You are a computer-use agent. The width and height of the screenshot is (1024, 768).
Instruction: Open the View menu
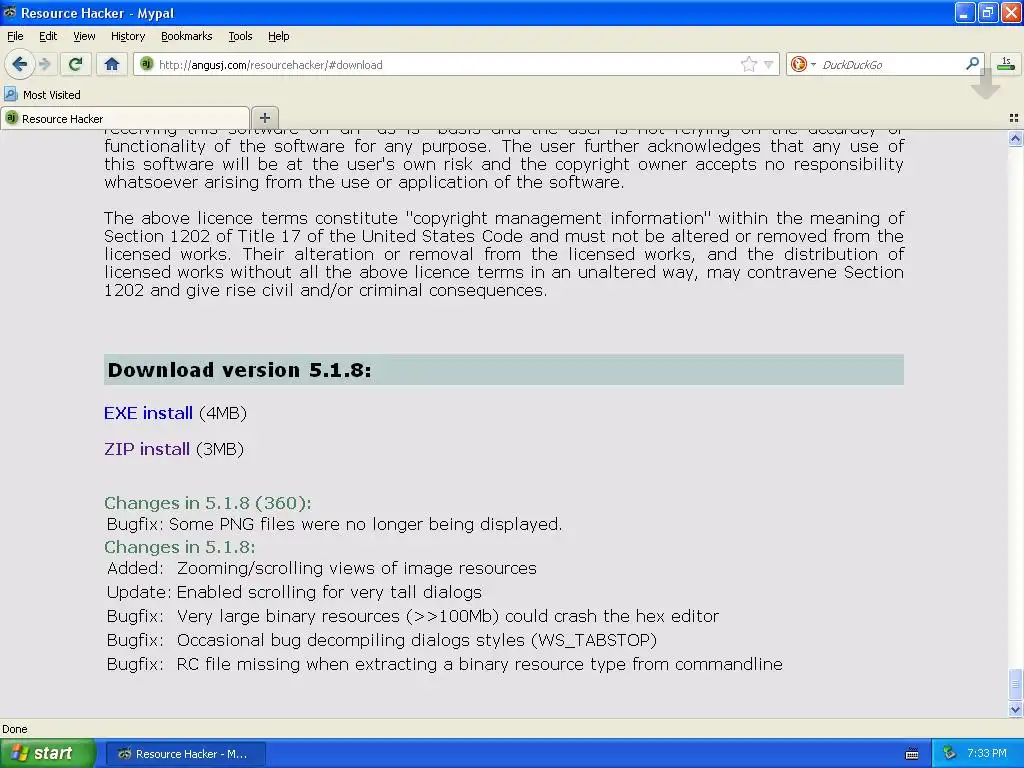[84, 36]
